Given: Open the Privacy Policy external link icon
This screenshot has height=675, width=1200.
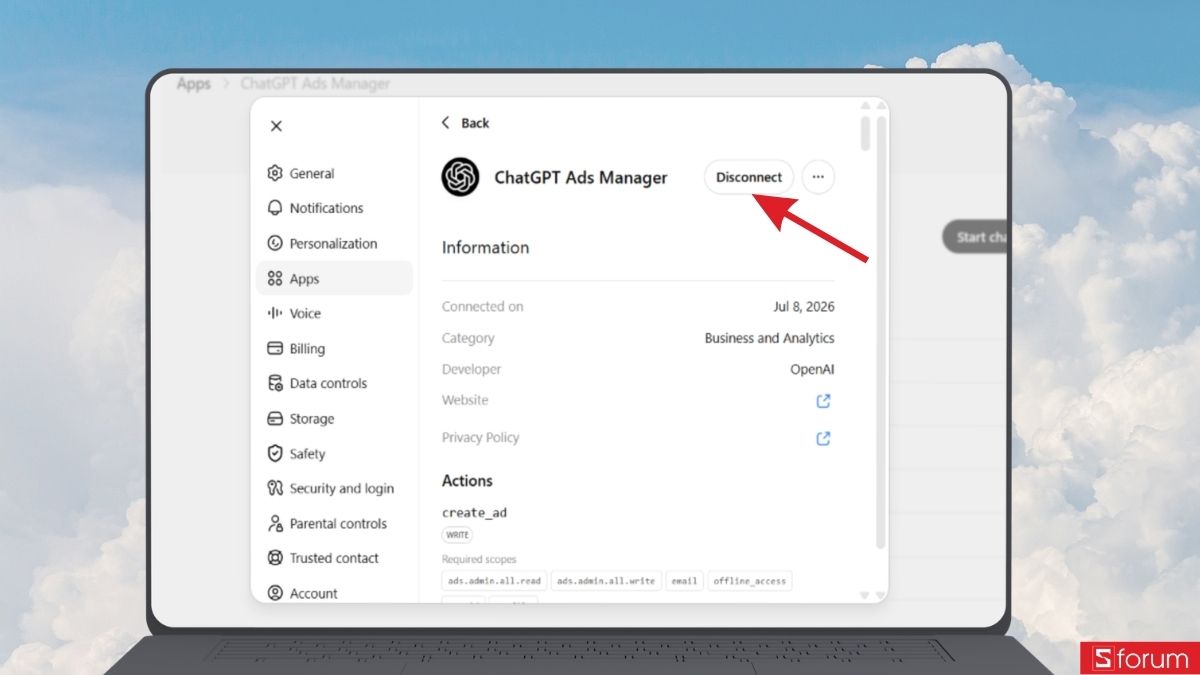Looking at the screenshot, I should point(823,438).
